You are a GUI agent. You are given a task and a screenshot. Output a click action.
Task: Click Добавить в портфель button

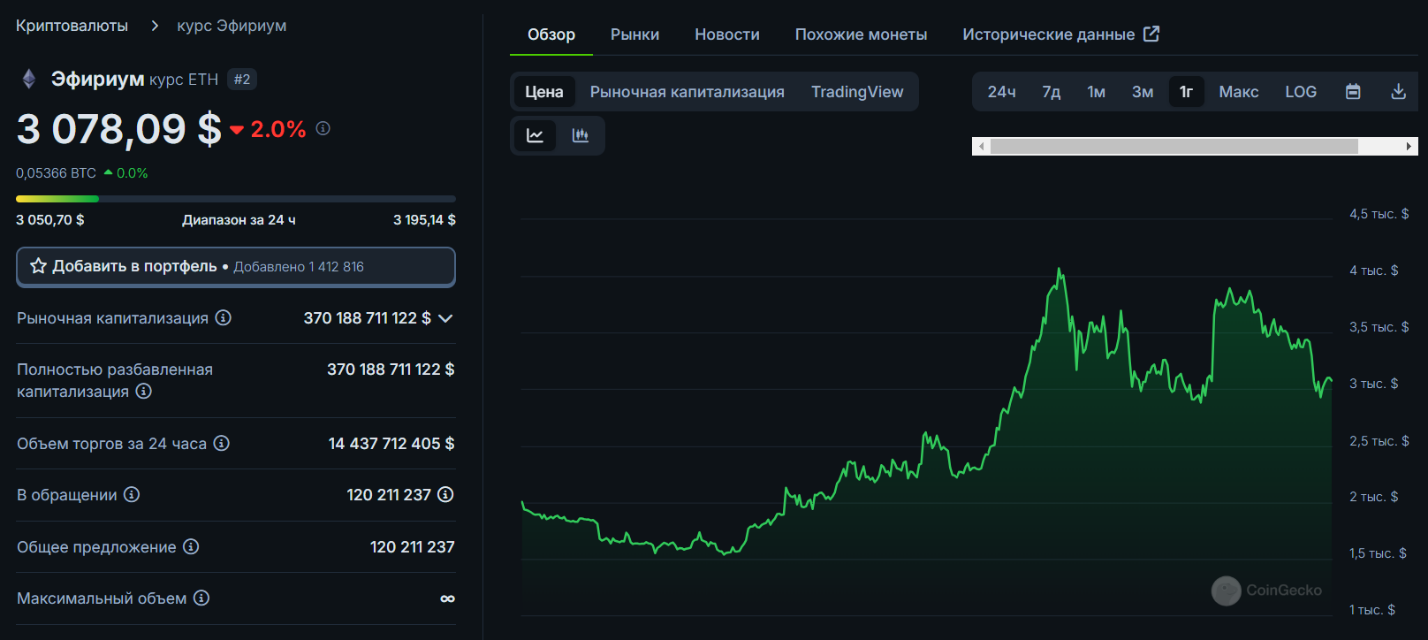[x=235, y=267]
